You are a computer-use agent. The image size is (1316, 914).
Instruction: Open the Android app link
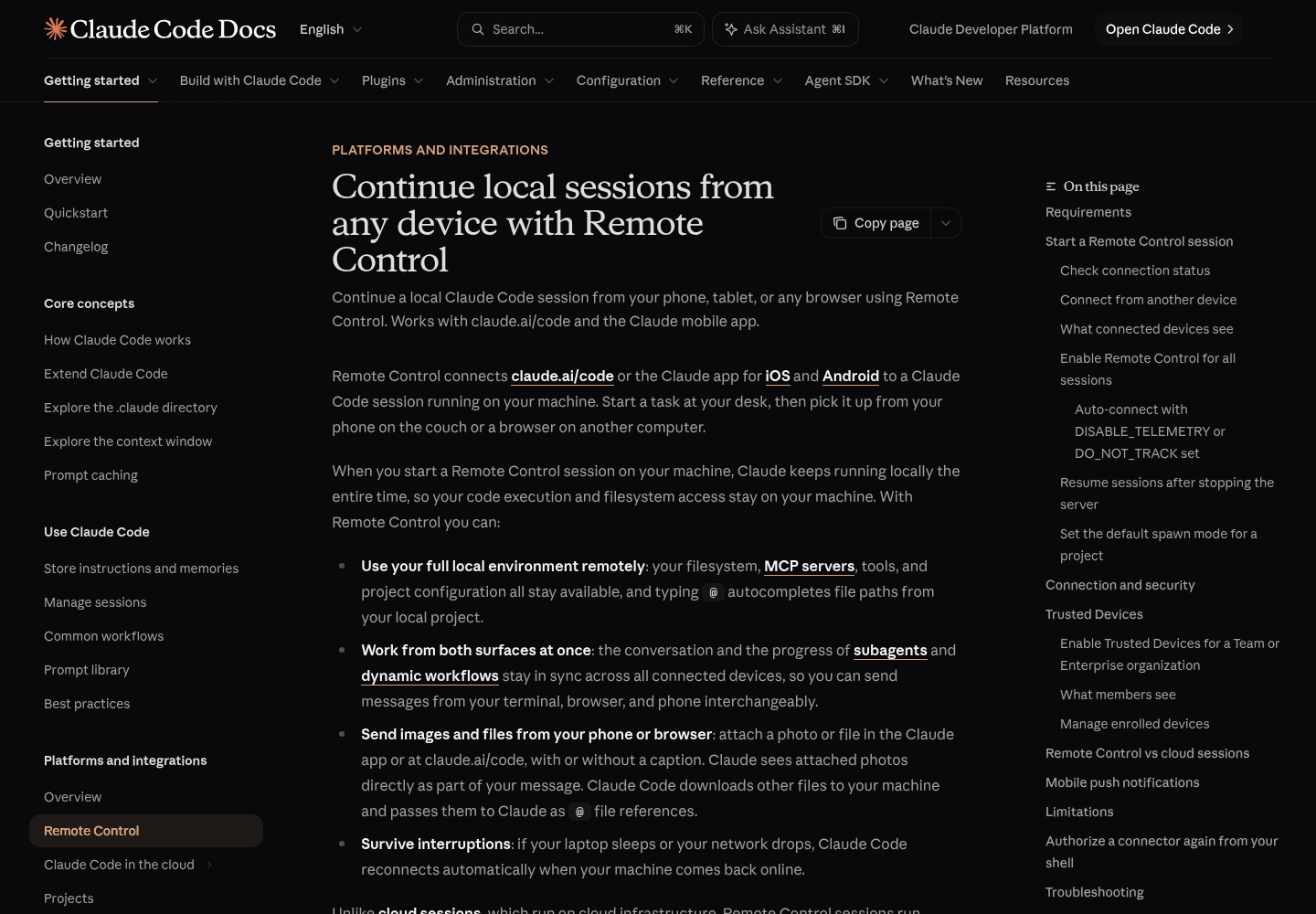(x=851, y=376)
